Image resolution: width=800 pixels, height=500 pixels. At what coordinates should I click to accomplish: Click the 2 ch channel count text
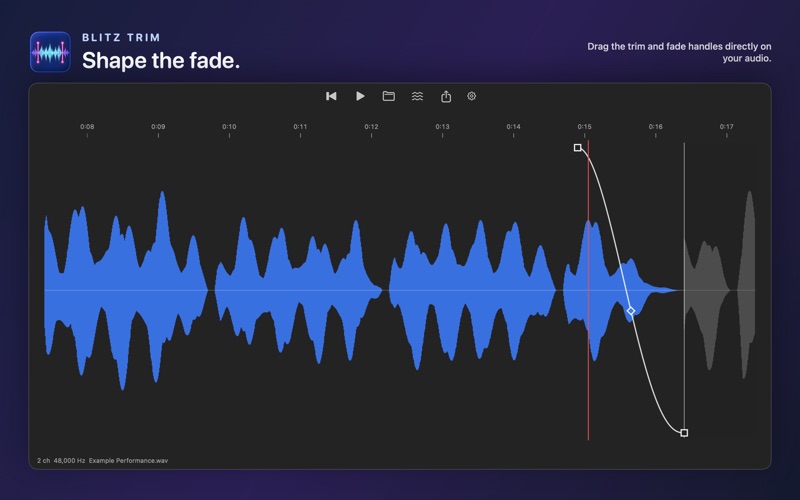click(x=43, y=460)
